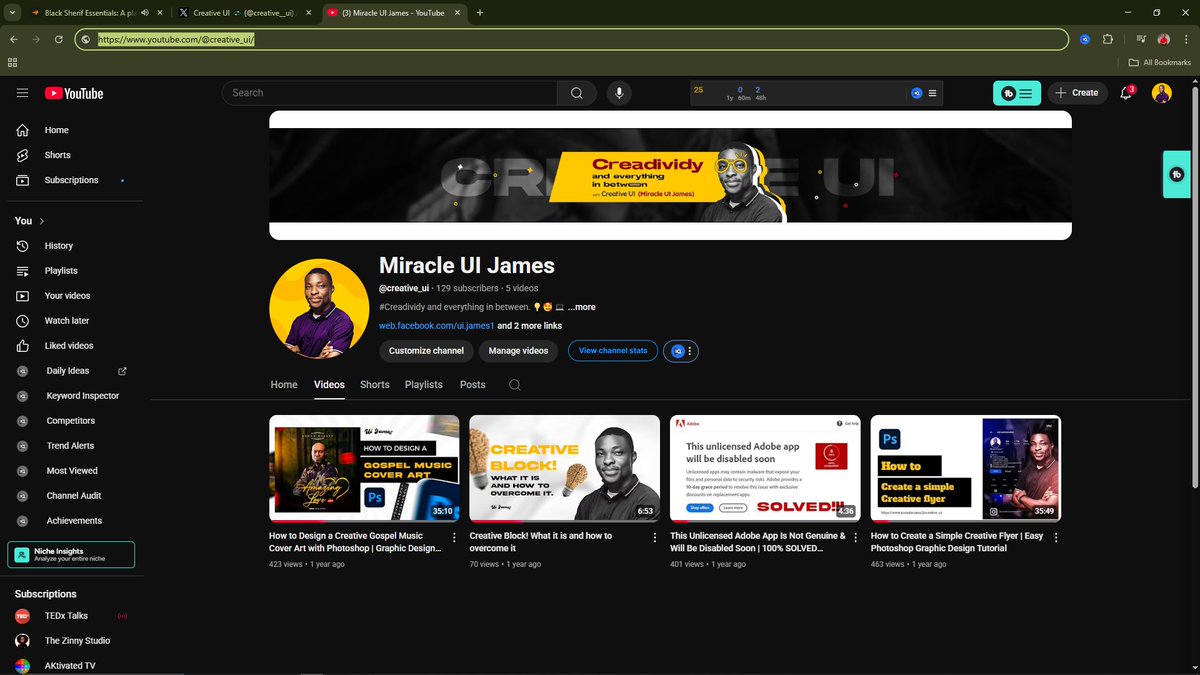
Task: Open Keyword Inspector vidIQ tool
Action: (82, 395)
